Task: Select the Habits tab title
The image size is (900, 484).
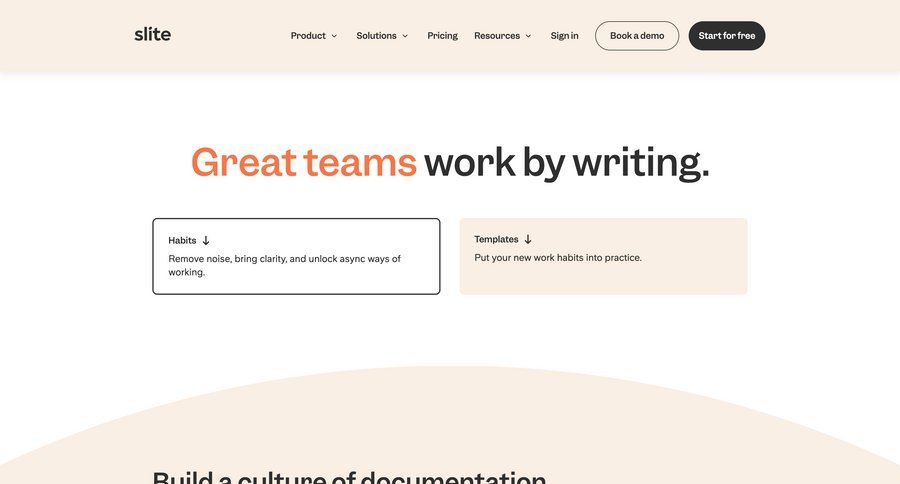Action: [182, 240]
